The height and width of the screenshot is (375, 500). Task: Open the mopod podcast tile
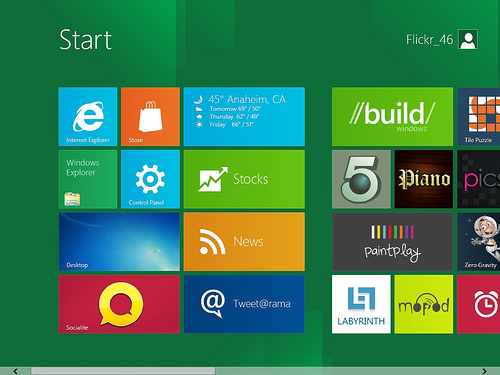424,304
